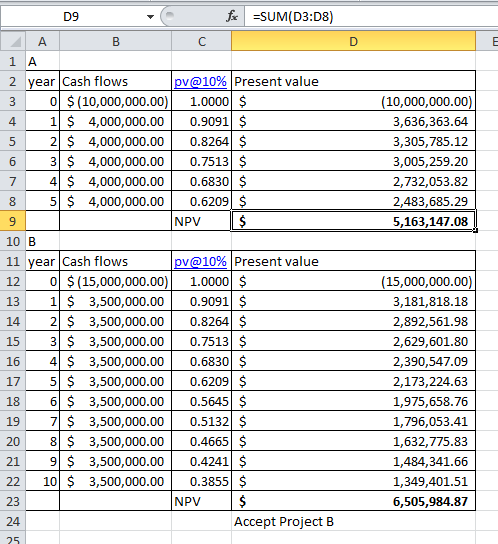Image resolution: width=498 pixels, height=544 pixels.
Task: Select row 9 header
Action: (13, 221)
